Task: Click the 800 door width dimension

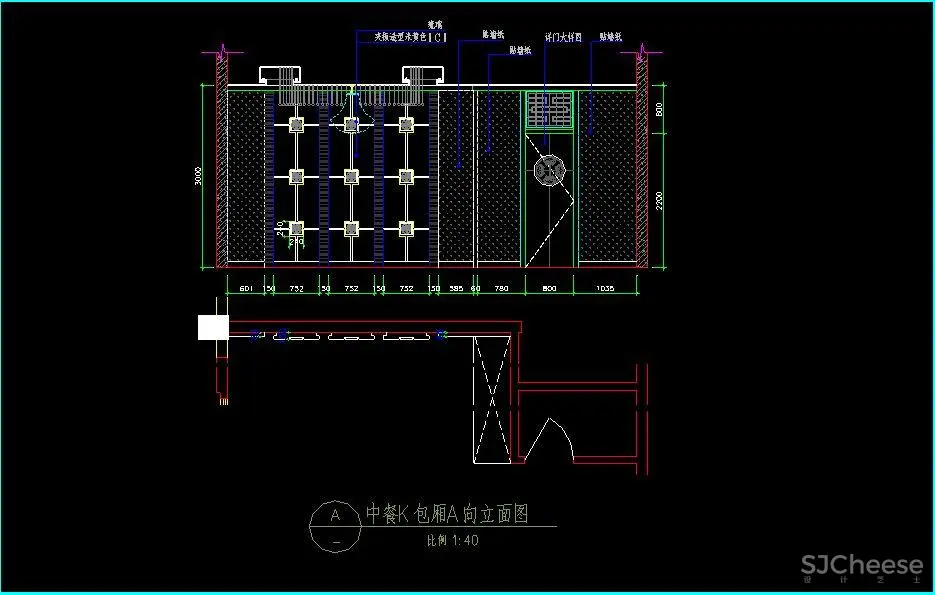Action: [549, 288]
